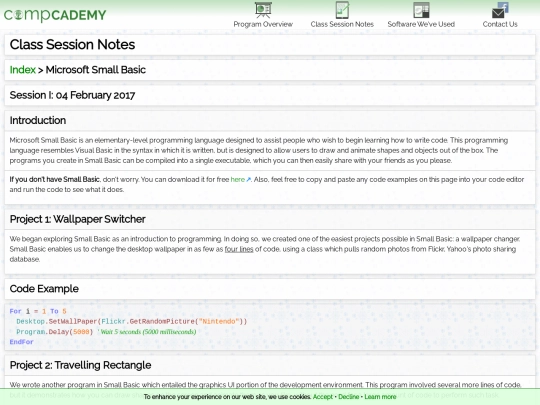540x405 pixels.
Task: Open the Software We've Used menu label
Action: pyautogui.click(x=421, y=24)
